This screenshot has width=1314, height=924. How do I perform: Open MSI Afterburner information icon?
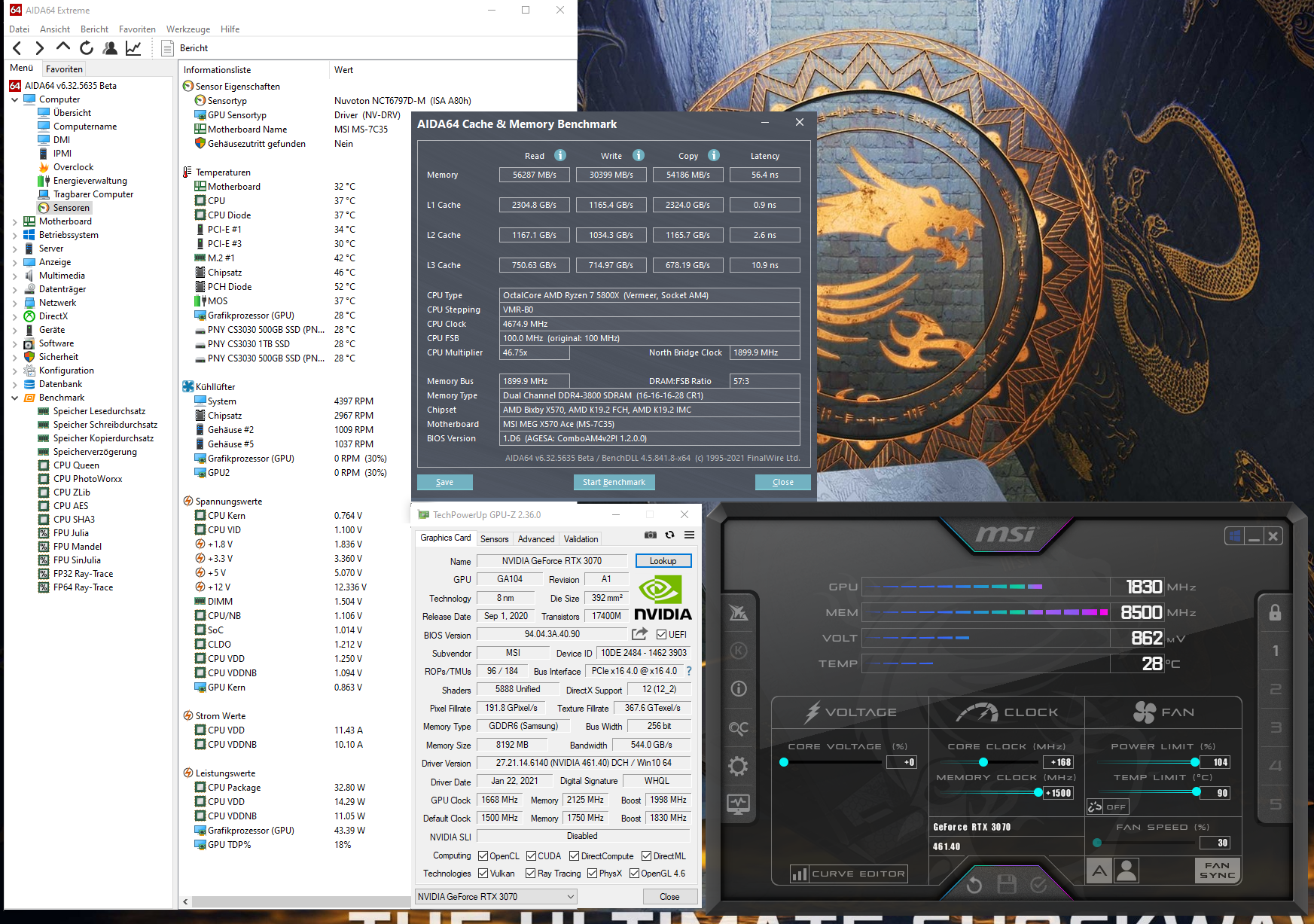[x=739, y=689]
